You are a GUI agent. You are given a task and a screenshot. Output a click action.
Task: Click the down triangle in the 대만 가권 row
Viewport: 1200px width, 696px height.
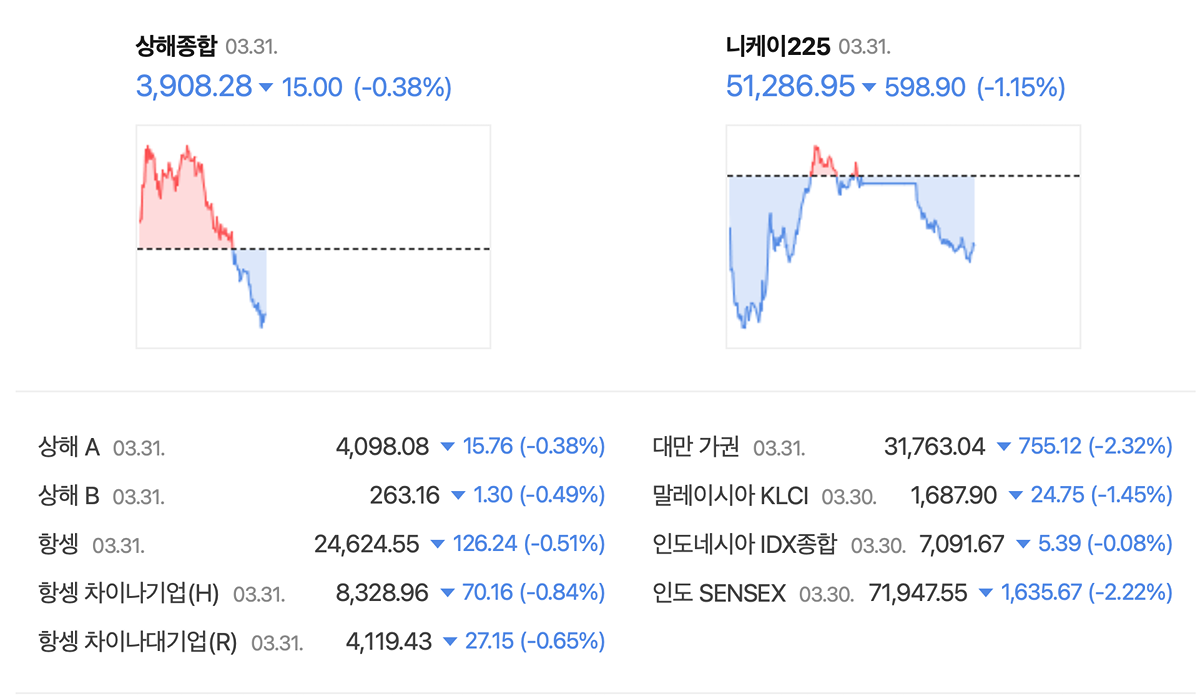(x=1004, y=447)
